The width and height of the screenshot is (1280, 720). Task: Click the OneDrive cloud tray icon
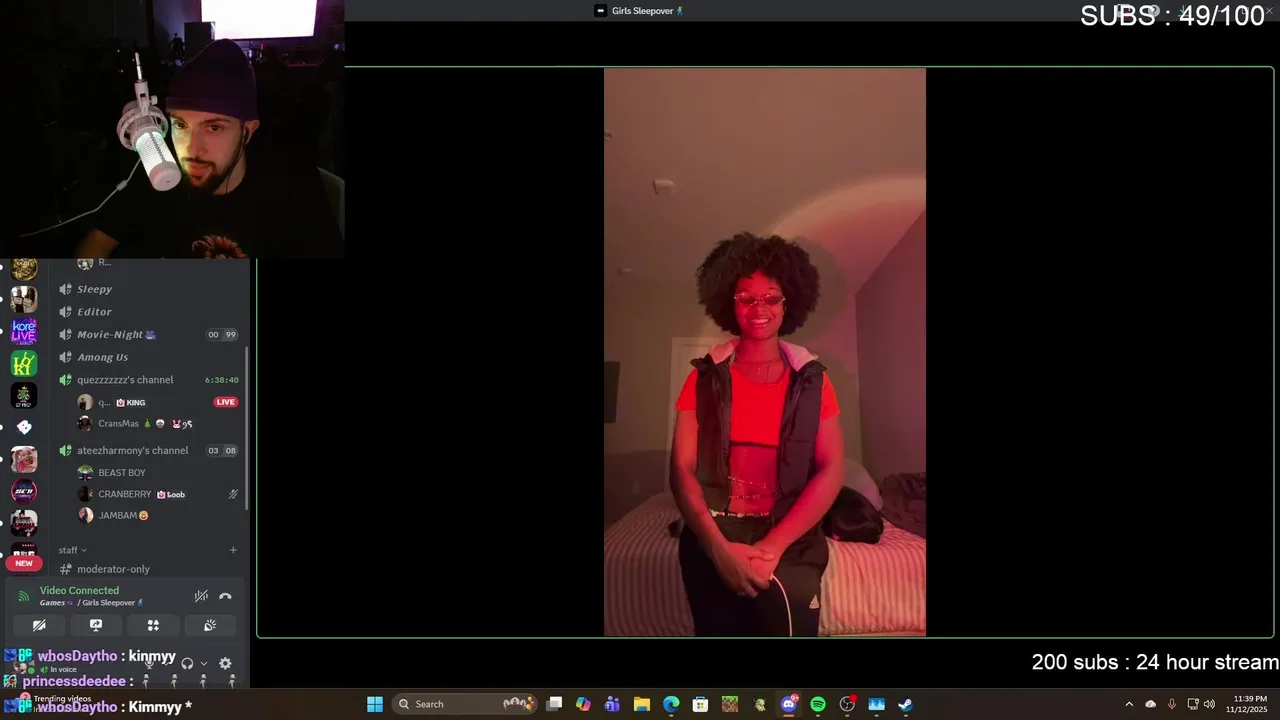point(1150,704)
